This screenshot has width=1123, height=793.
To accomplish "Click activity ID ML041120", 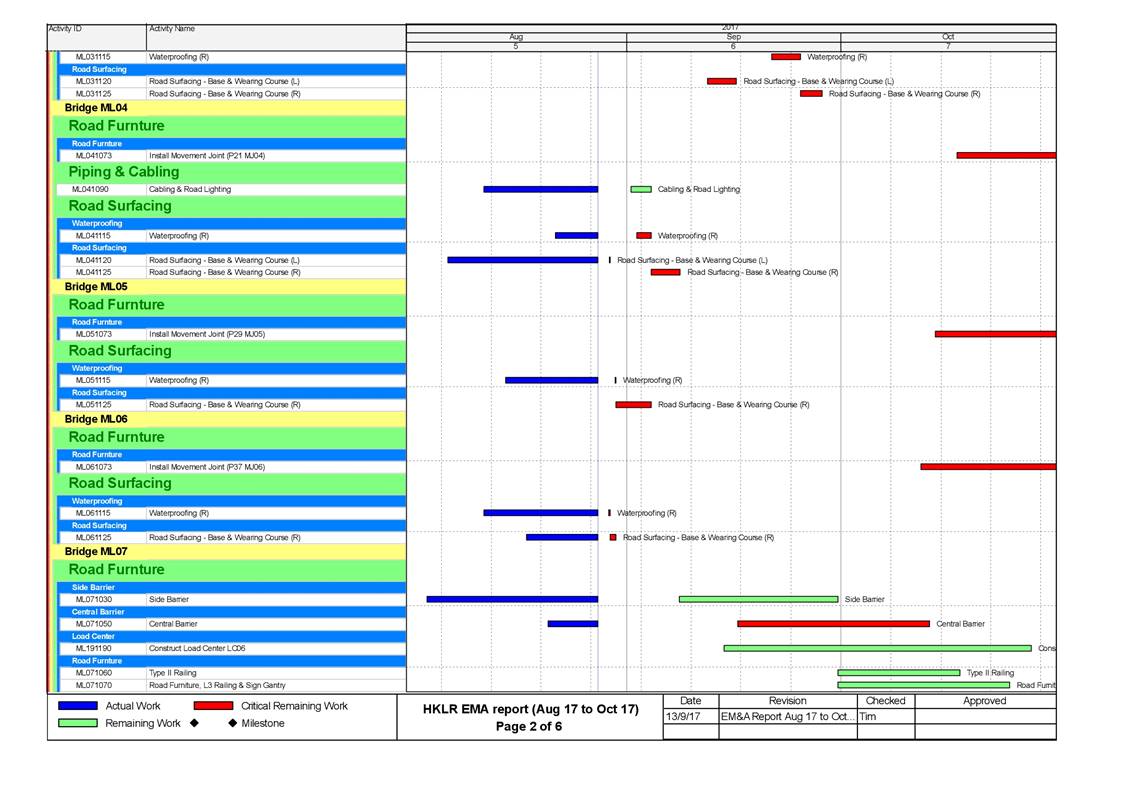I will click(93, 260).
